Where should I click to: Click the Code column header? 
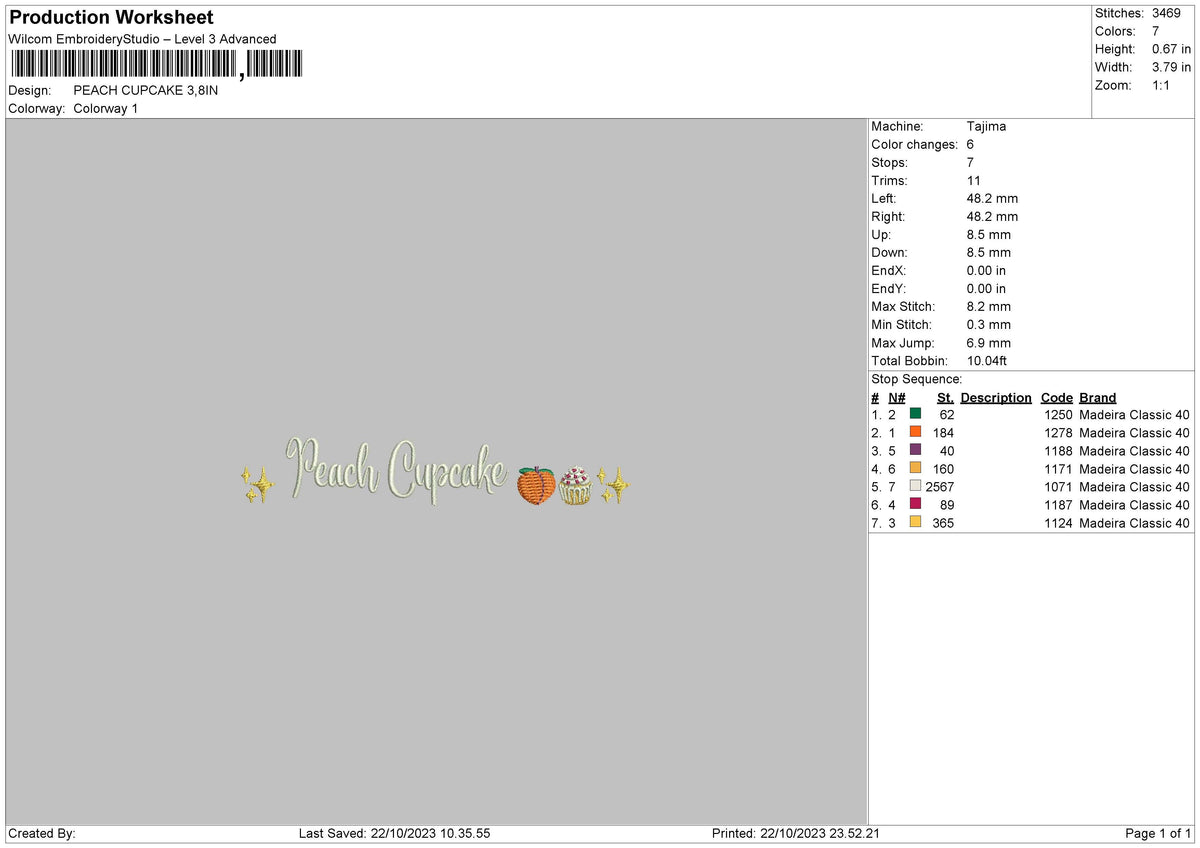point(1056,398)
